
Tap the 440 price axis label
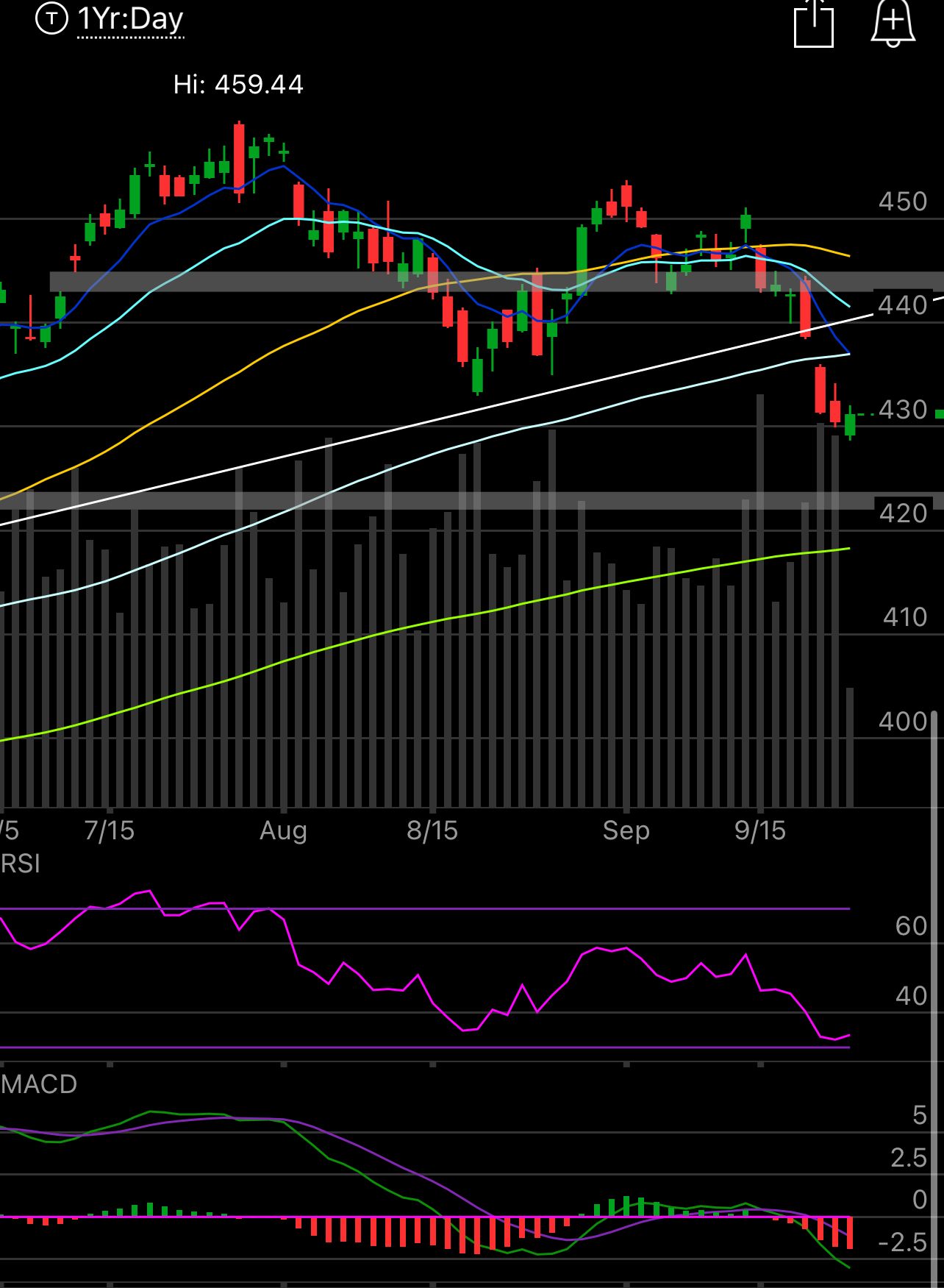pyautogui.click(x=903, y=305)
